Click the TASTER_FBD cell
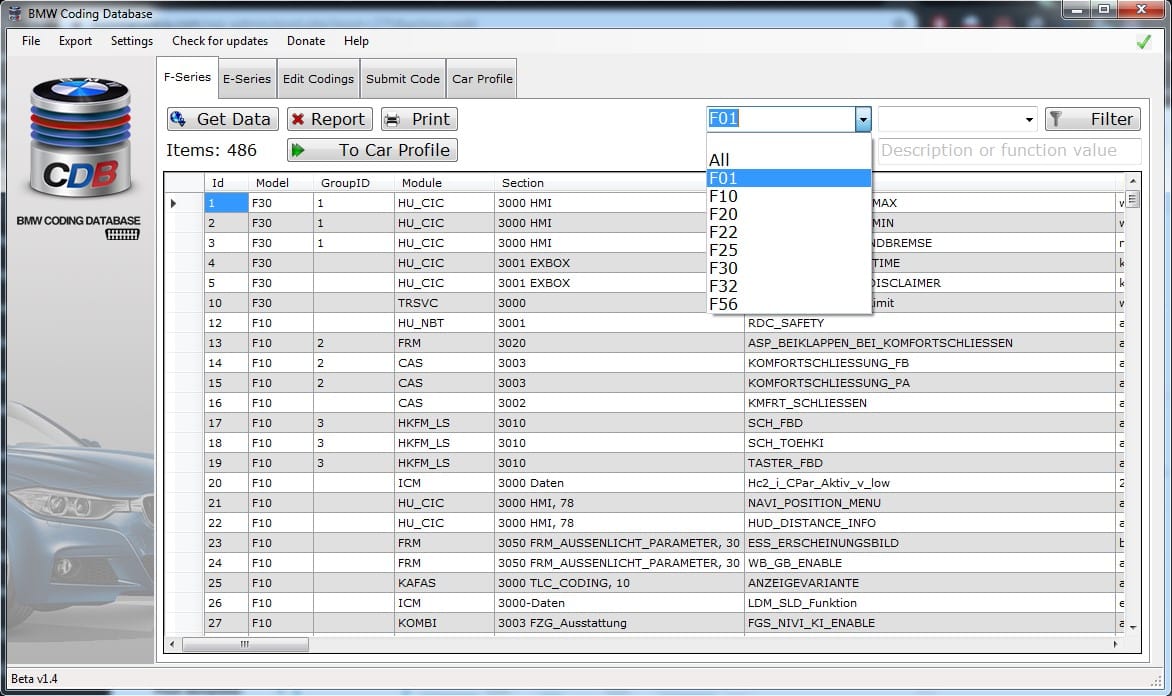Screen dimensions: 1172x696 click(930, 463)
